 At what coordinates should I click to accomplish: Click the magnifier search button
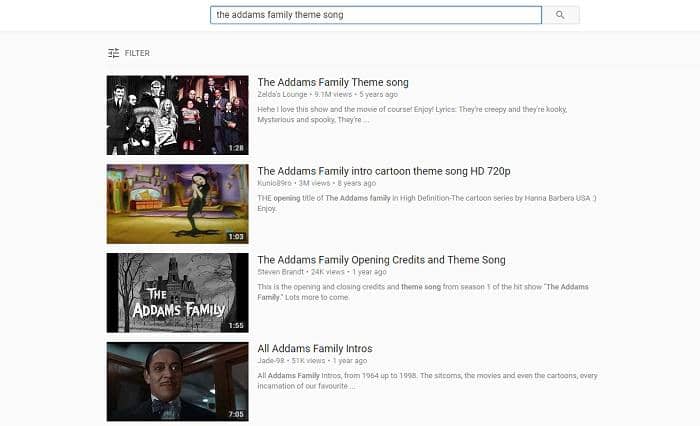[560, 15]
